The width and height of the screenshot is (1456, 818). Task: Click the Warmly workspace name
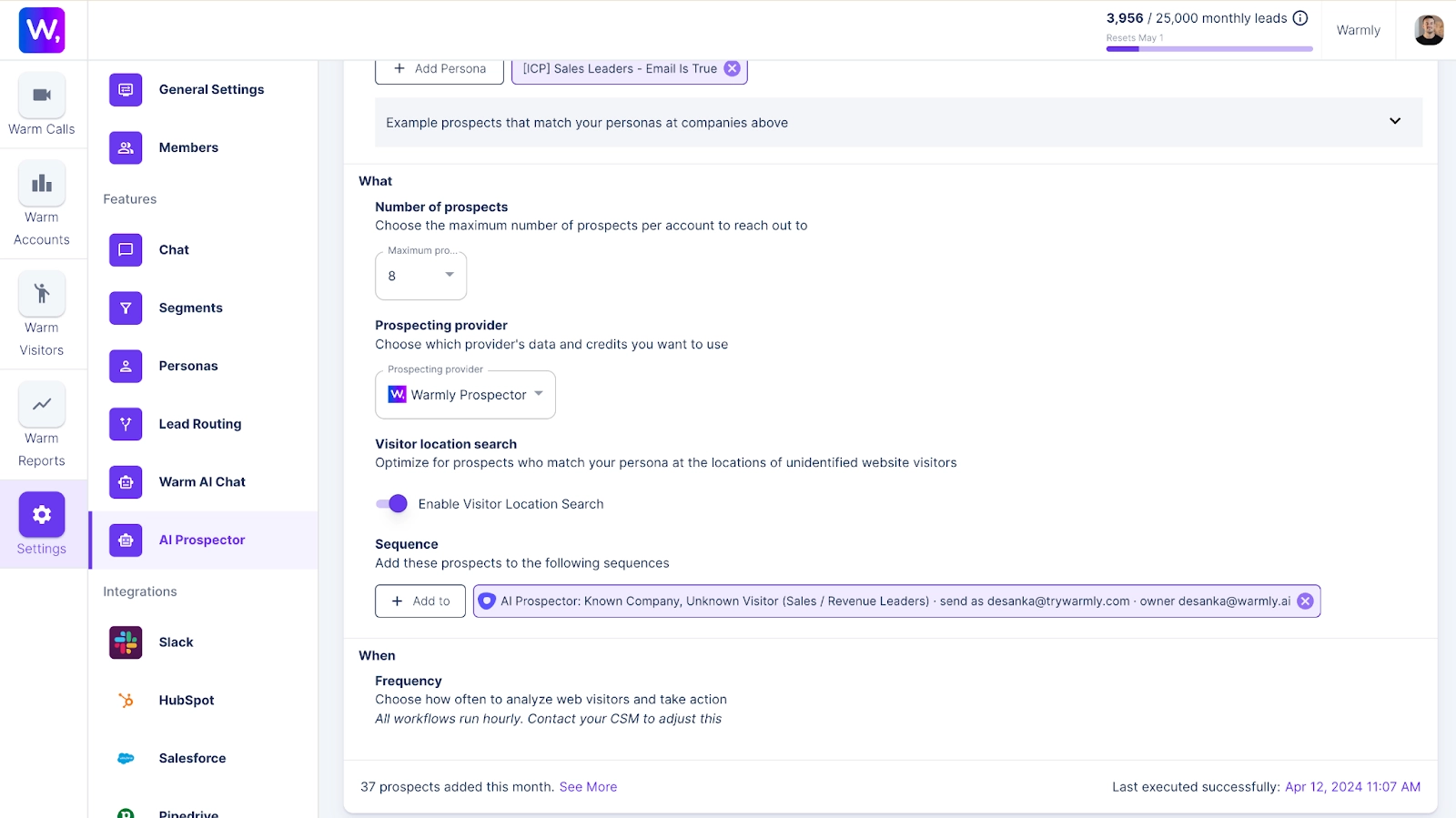click(1358, 30)
